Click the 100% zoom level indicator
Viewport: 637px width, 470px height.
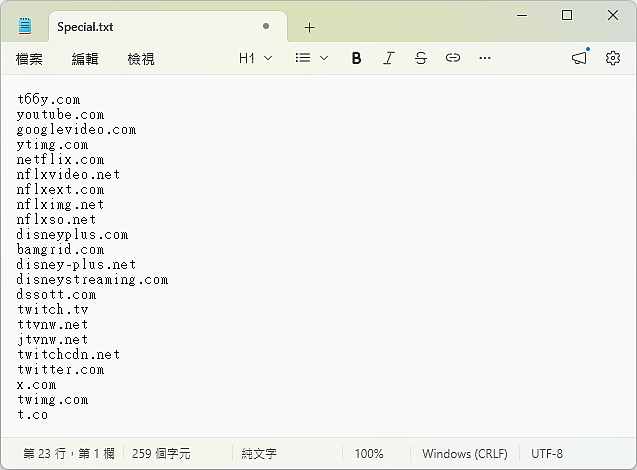tap(369, 453)
